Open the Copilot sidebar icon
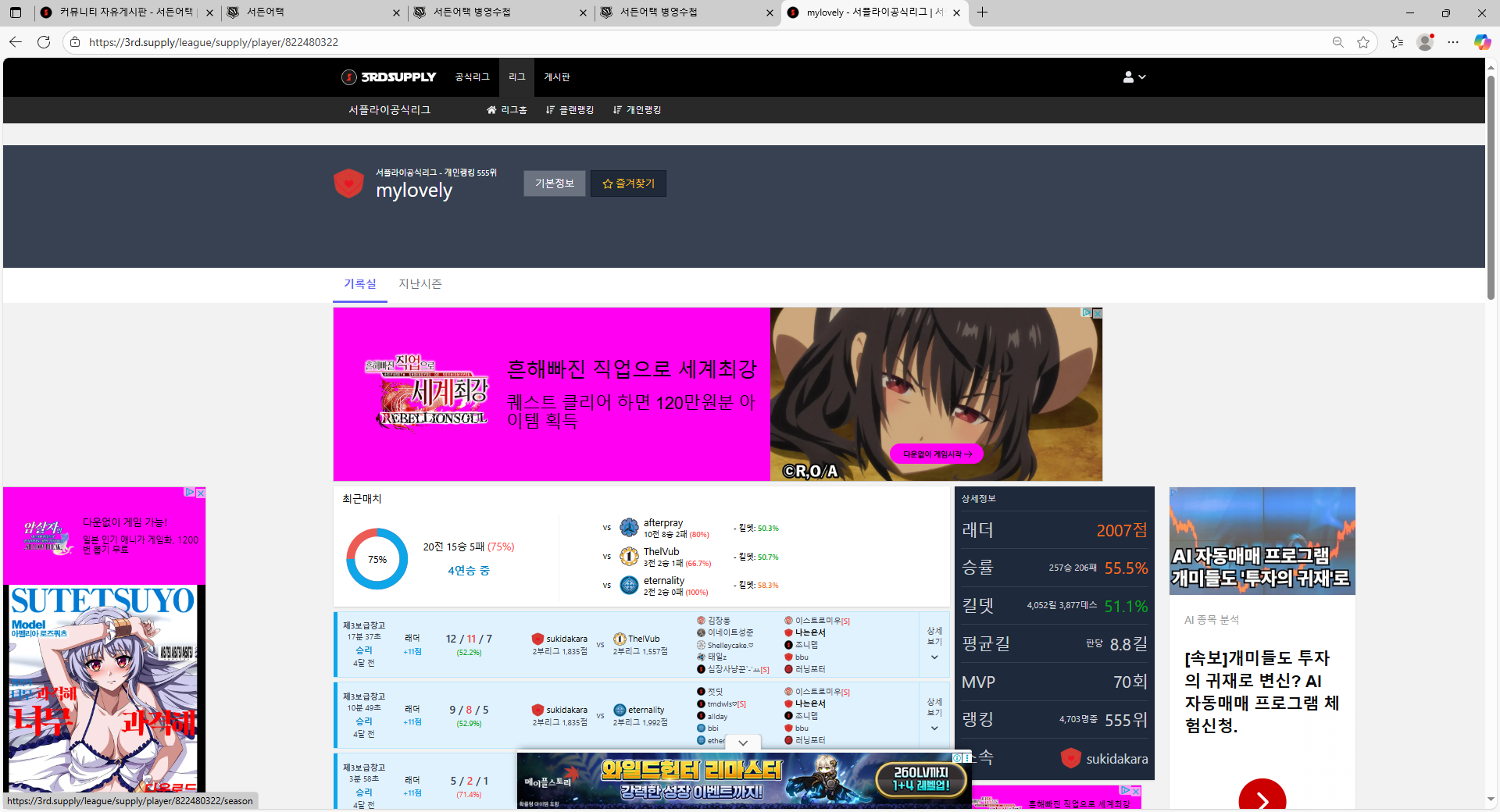Image resolution: width=1500 pixels, height=812 pixels. (x=1481, y=42)
